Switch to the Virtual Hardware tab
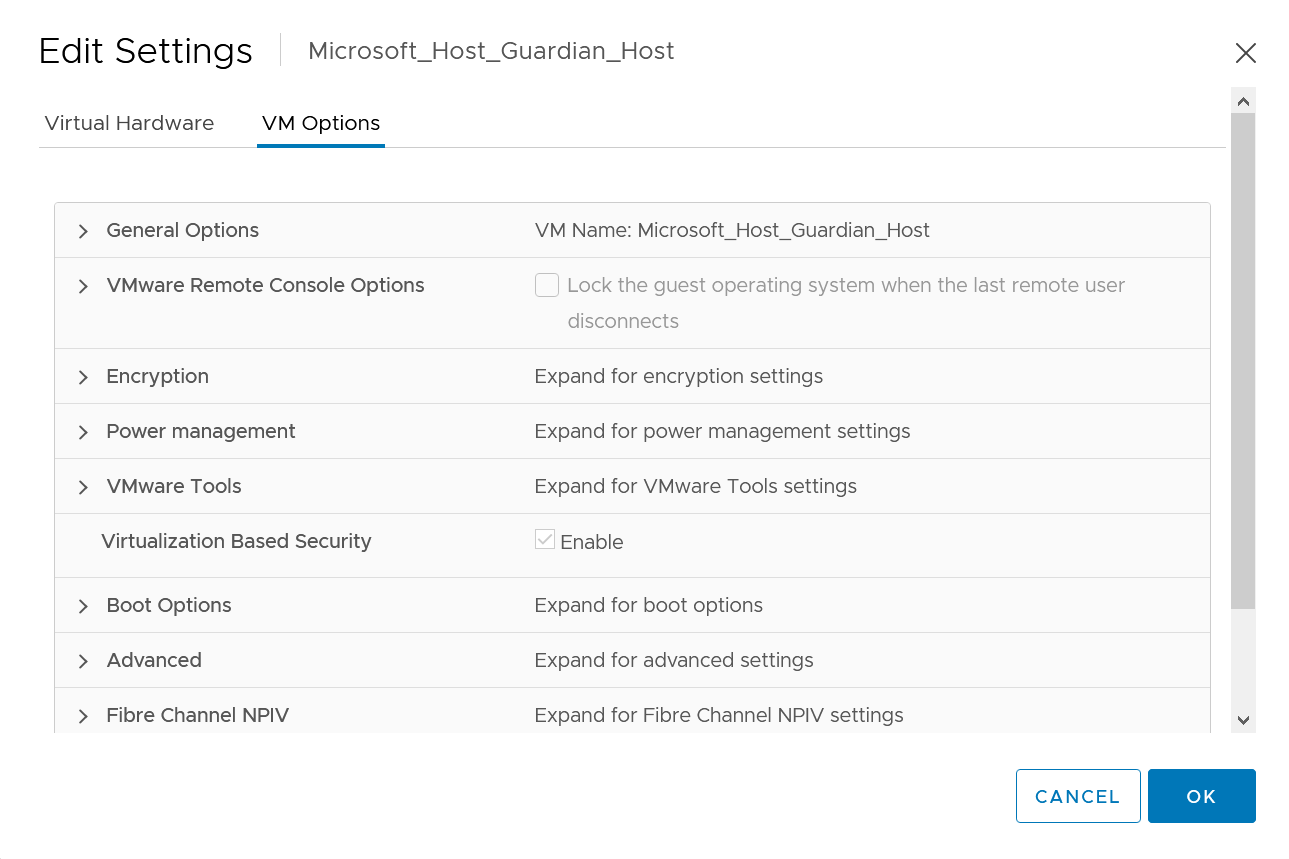 [129, 123]
